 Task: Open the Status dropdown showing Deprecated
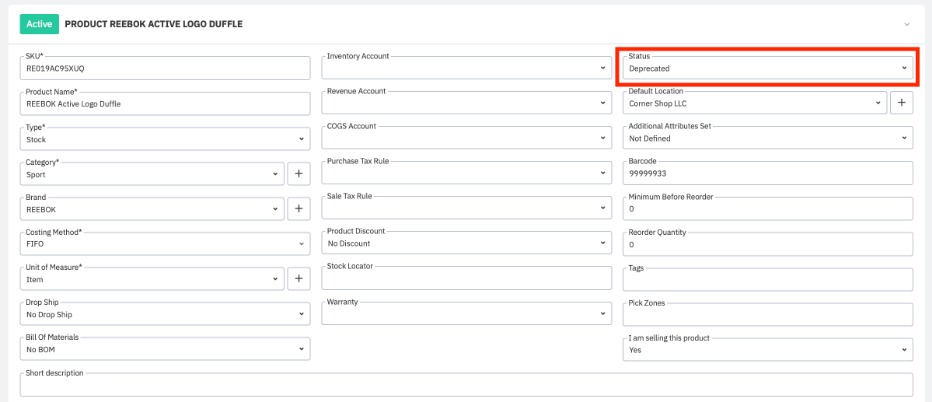766,68
